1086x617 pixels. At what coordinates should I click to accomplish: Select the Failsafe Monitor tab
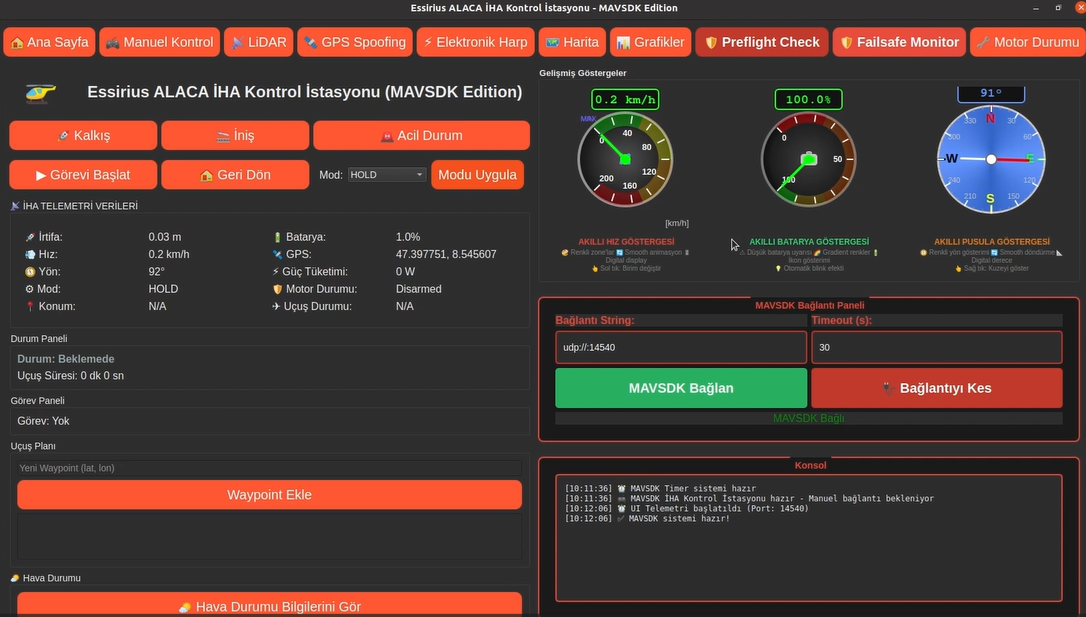pyautogui.click(x=899, y=42)
